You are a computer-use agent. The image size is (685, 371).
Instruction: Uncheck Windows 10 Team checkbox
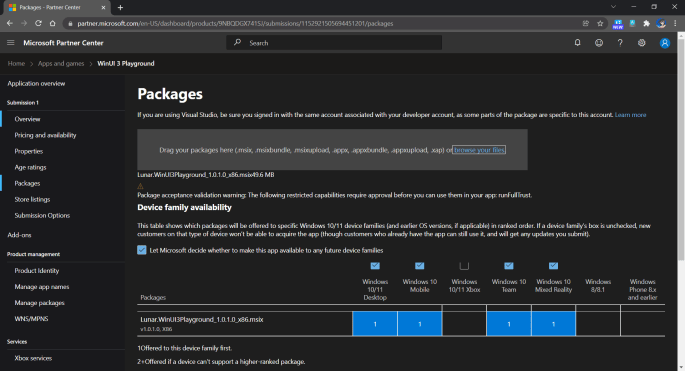509,266
